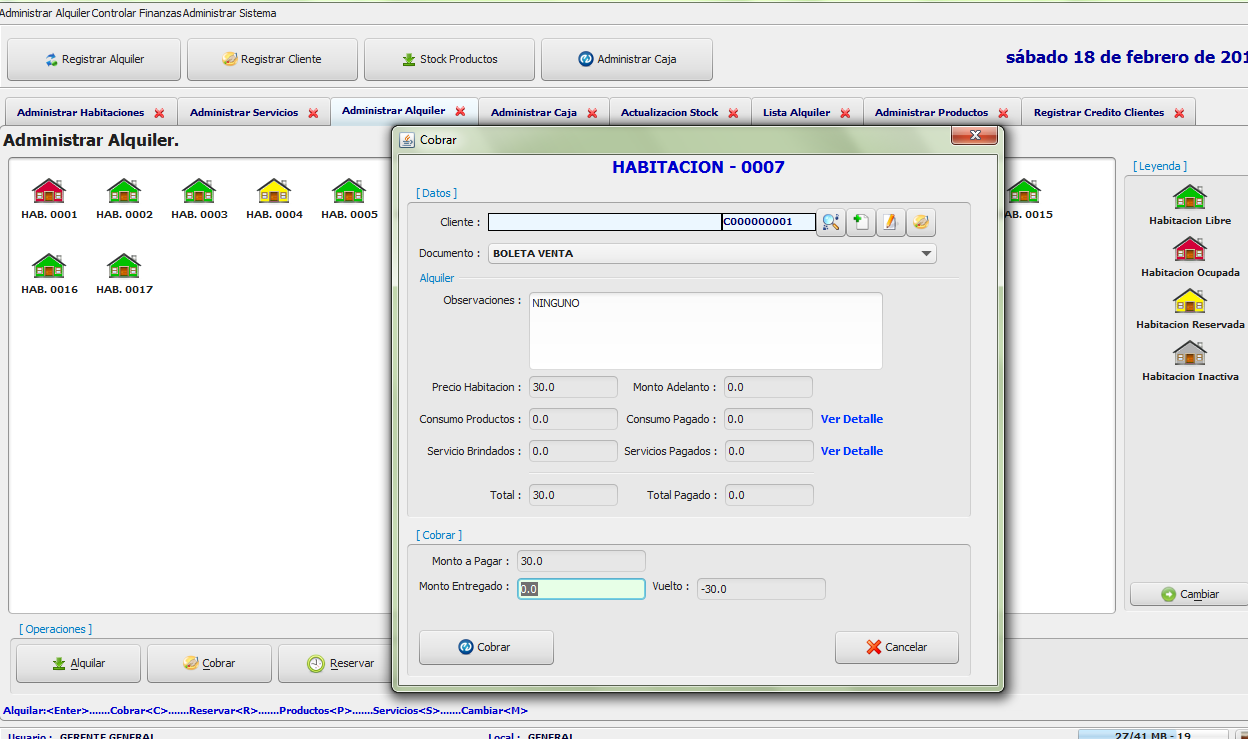Select room icon HAB. 0017
The width and height of the screenshot is (1248, 739).
124,265
